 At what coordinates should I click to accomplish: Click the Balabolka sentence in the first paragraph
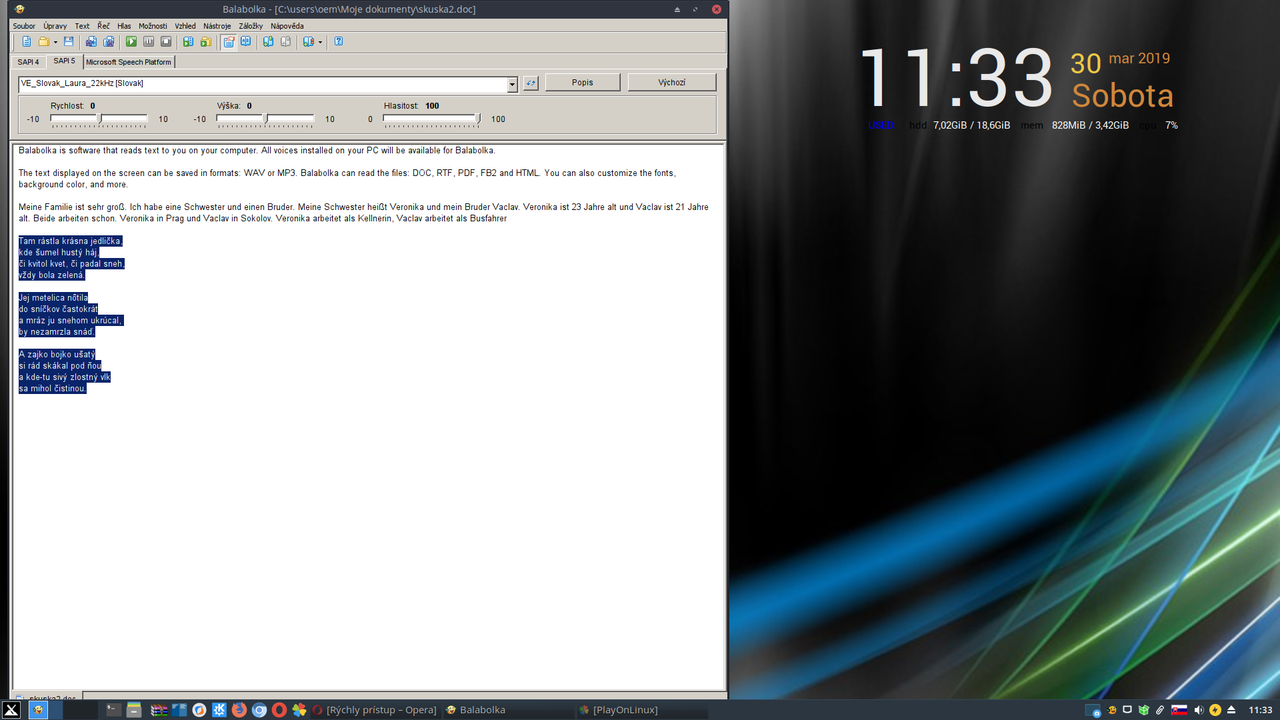[x=138, y=150]
